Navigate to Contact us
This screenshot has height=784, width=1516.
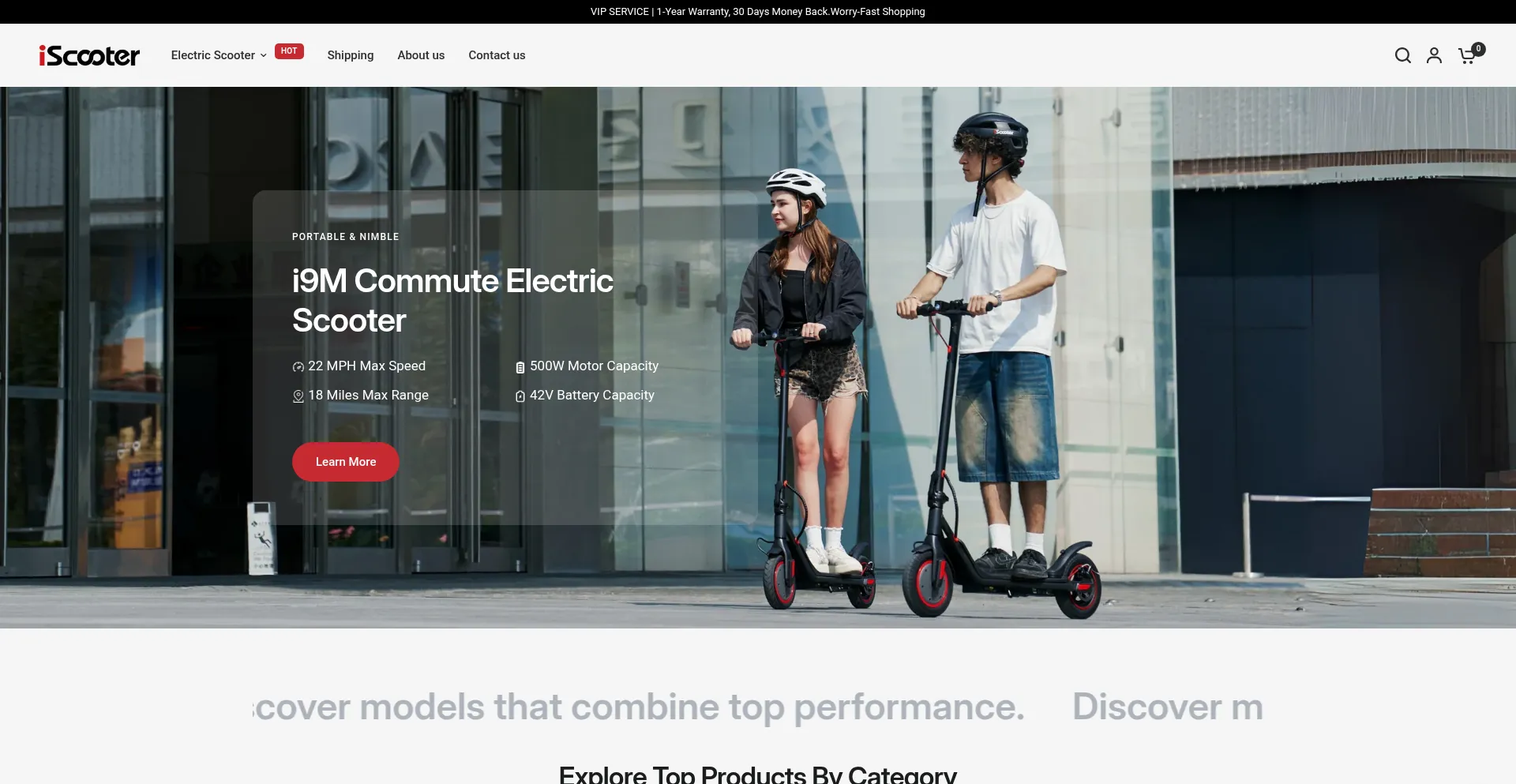497,55
